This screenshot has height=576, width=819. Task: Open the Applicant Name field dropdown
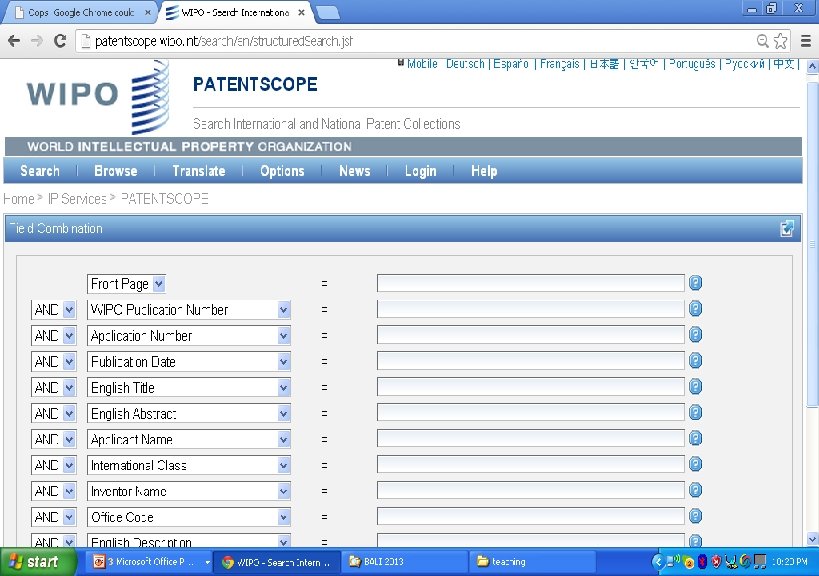click(x=189, y=439)
